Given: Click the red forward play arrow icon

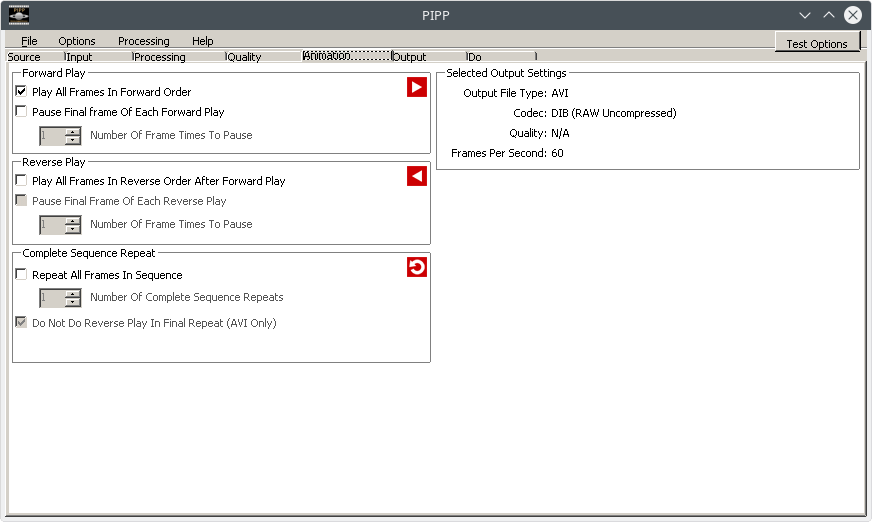Looking at the screenshot, I should [417, 87].
